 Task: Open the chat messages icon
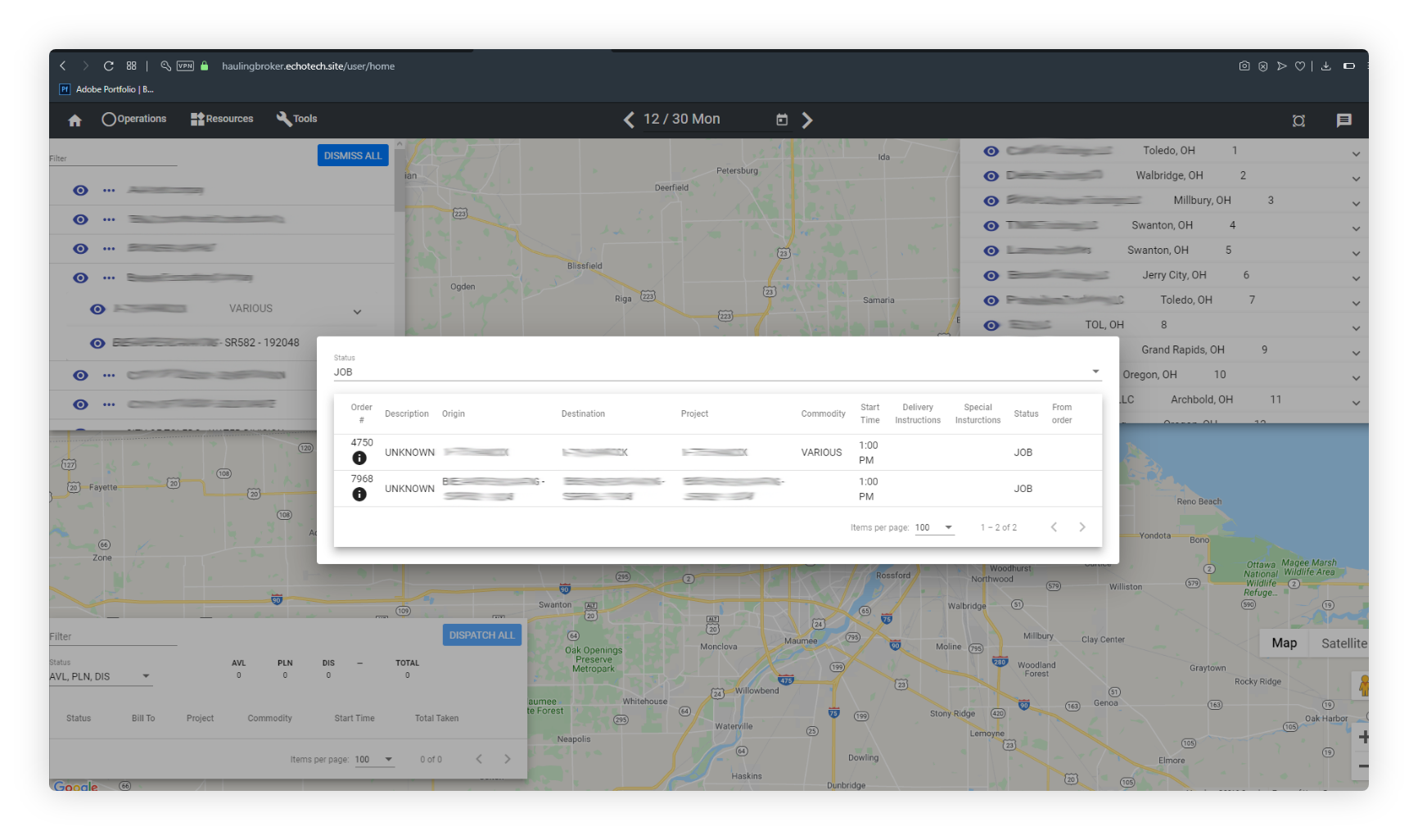1343,120
